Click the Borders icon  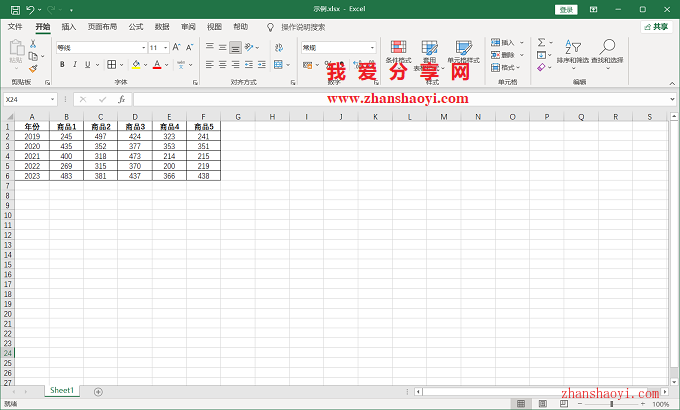click(111, 65)
